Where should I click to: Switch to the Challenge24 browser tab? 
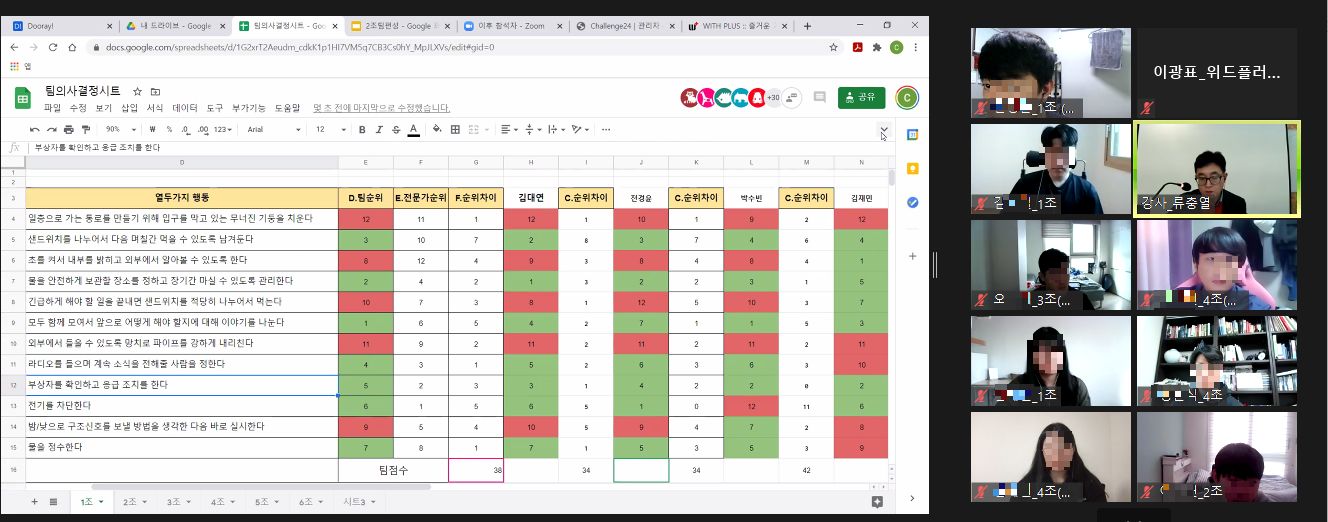[x=628, y=25]
